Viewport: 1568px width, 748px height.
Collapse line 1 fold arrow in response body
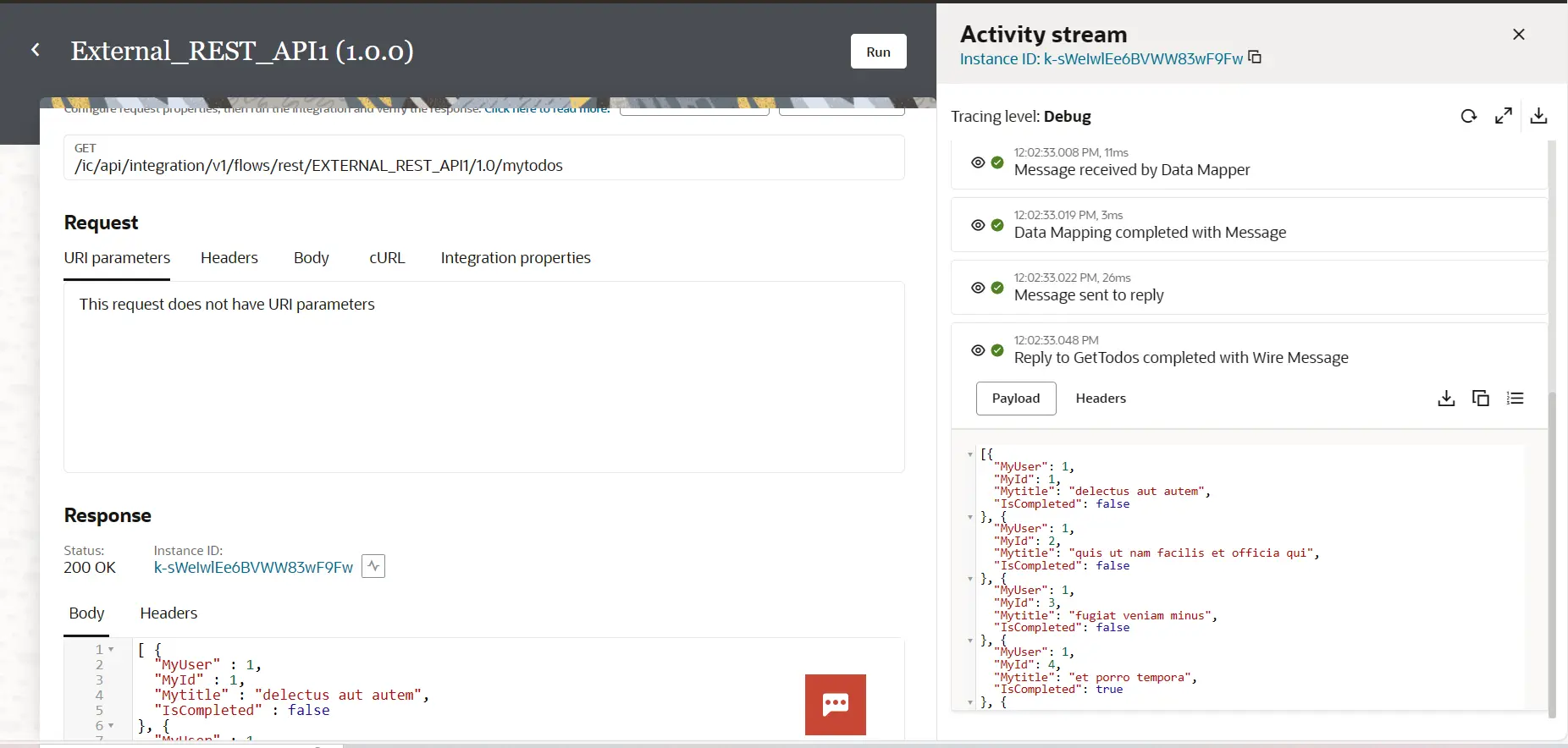[111, 650]
